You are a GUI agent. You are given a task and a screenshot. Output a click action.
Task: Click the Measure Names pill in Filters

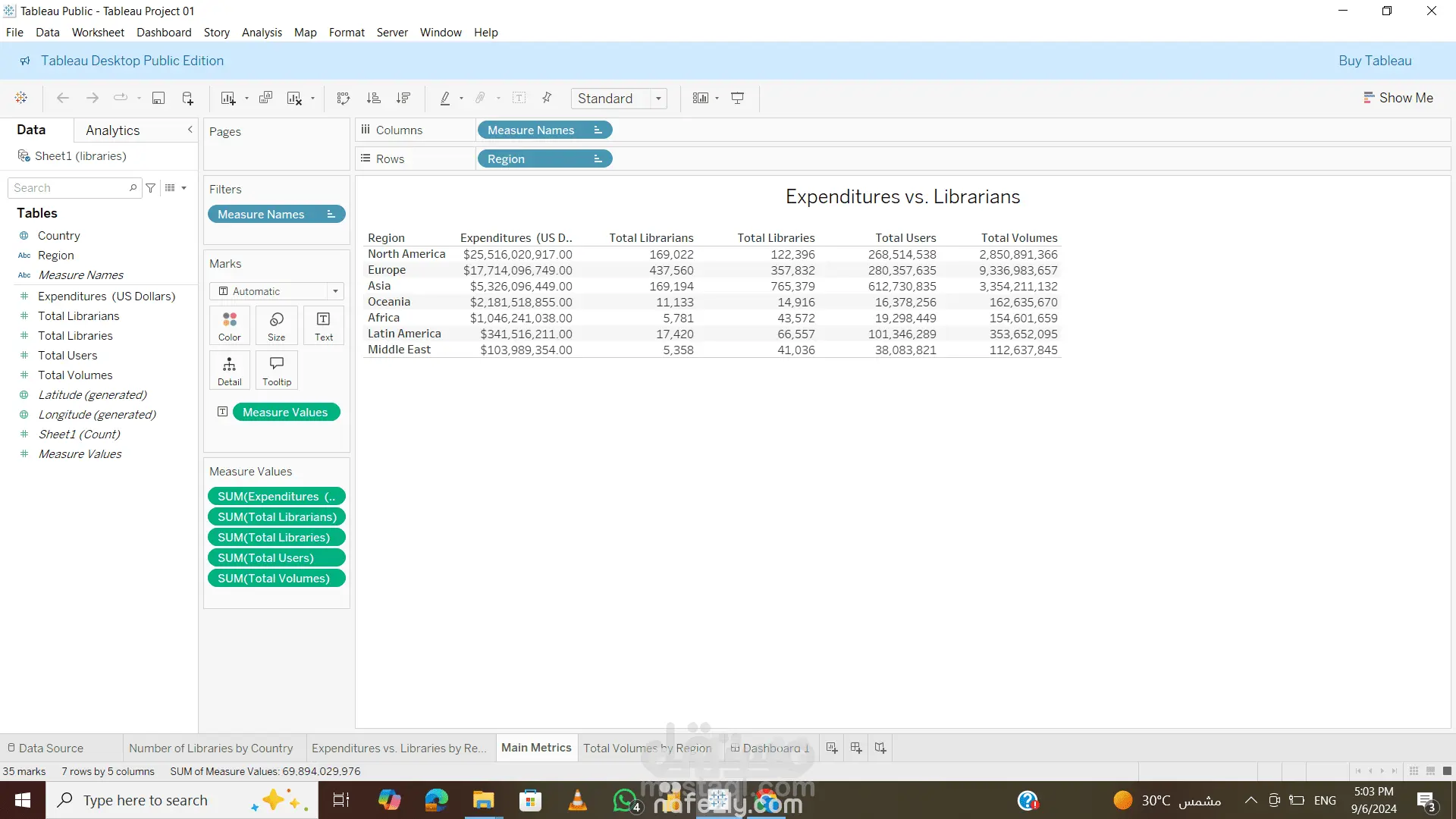(x=277, y=215)
